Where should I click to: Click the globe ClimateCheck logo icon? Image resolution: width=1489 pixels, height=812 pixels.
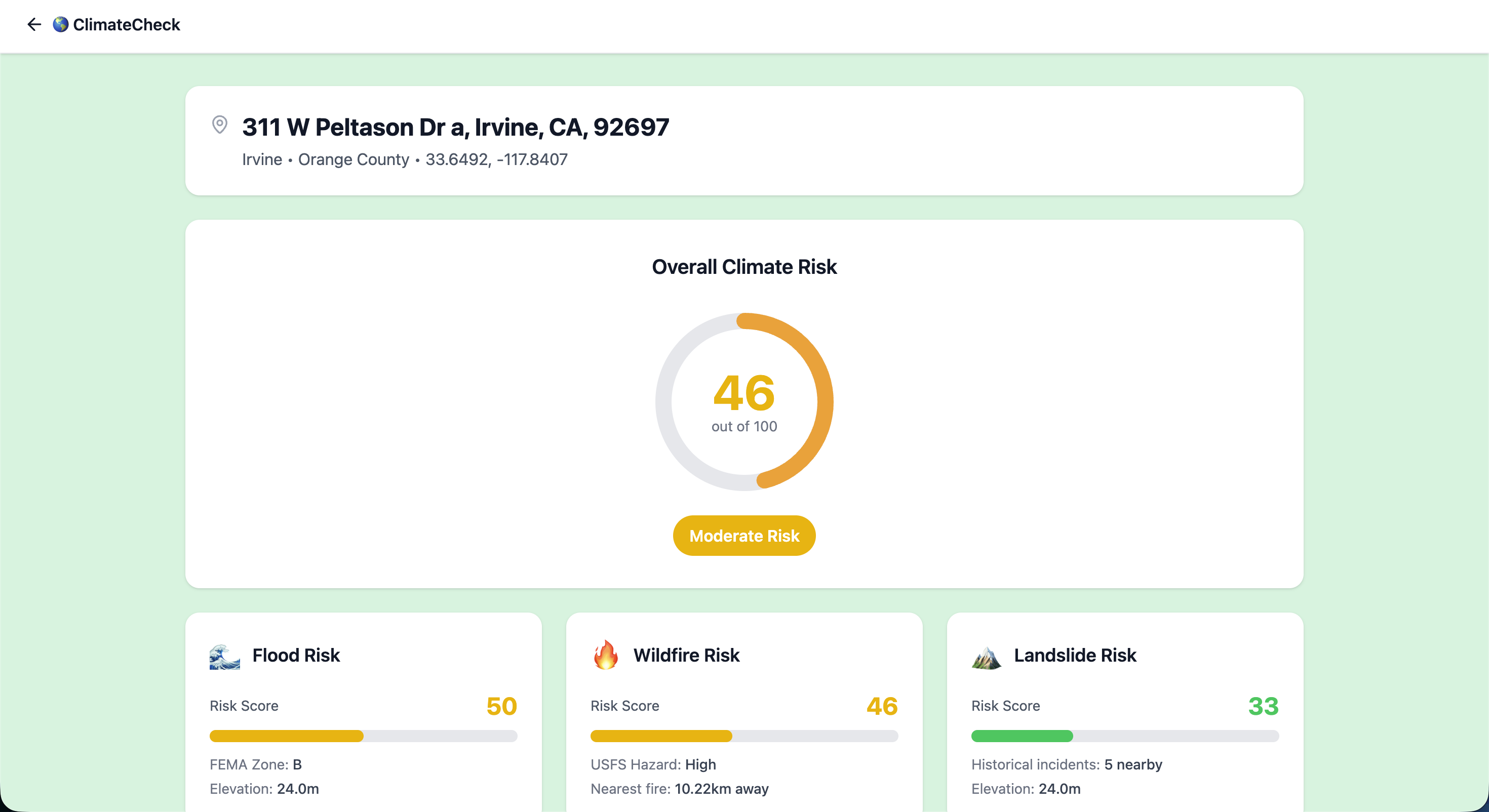(61, 24)
